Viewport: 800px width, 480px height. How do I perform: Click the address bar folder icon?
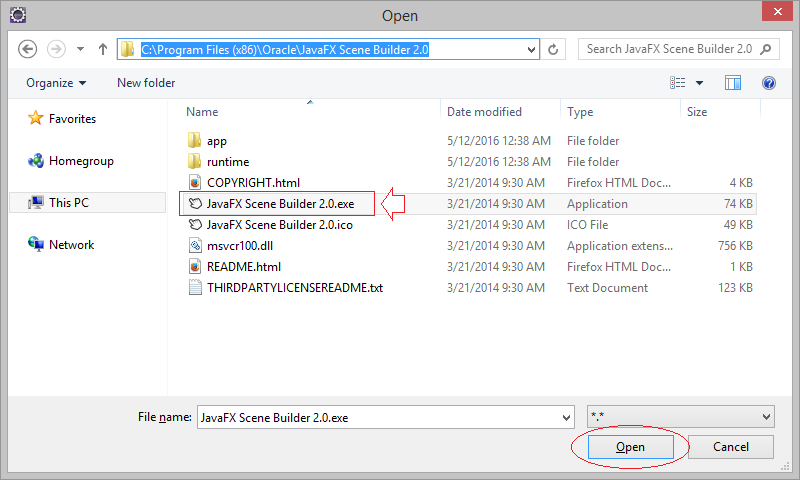(x=128, y=49)
